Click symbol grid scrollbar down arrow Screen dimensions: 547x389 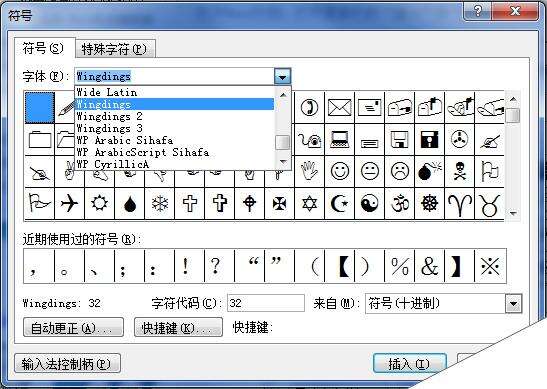pos(513,213)
